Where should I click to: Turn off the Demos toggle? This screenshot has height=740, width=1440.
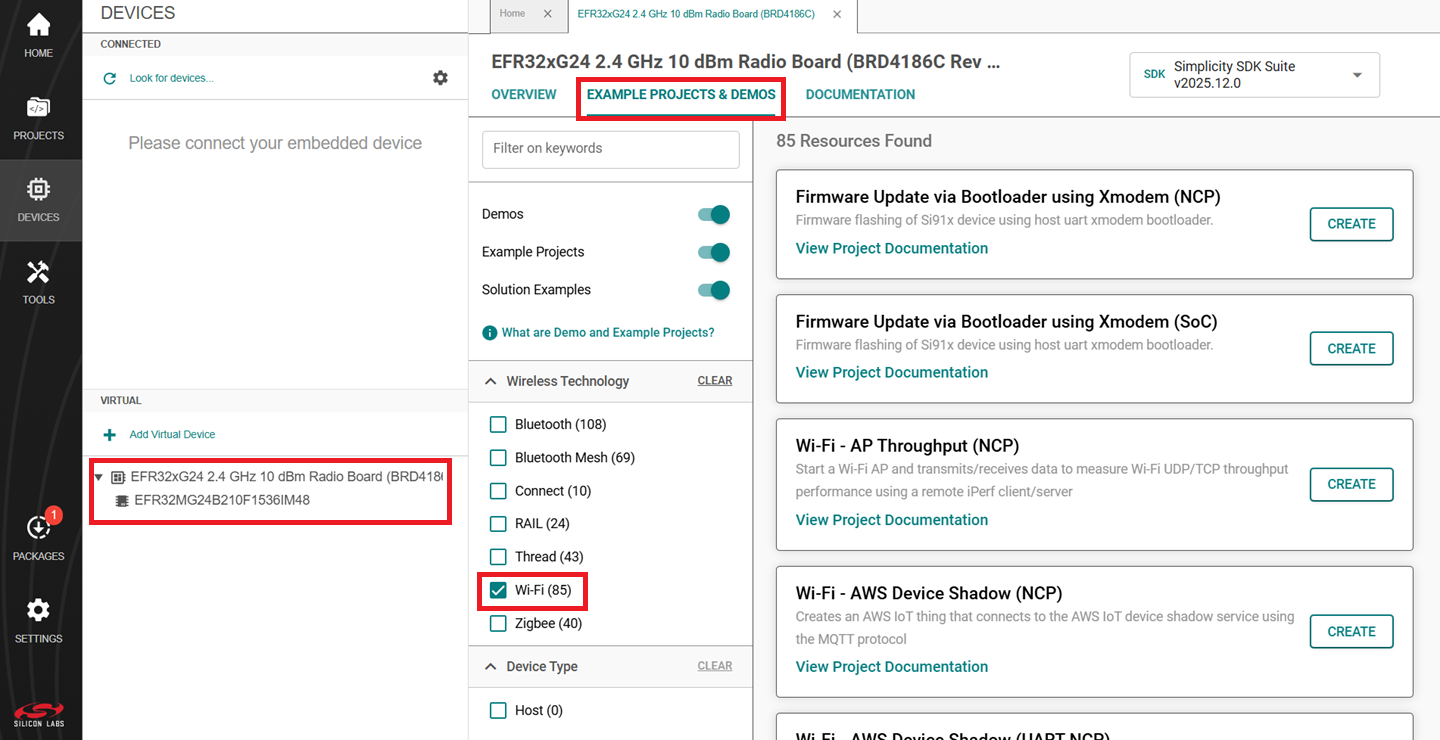click(714, 214)
